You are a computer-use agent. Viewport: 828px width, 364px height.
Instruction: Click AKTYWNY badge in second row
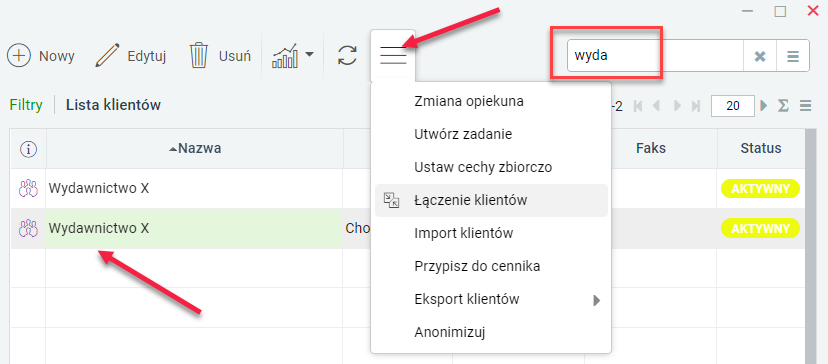pos(760,228)
